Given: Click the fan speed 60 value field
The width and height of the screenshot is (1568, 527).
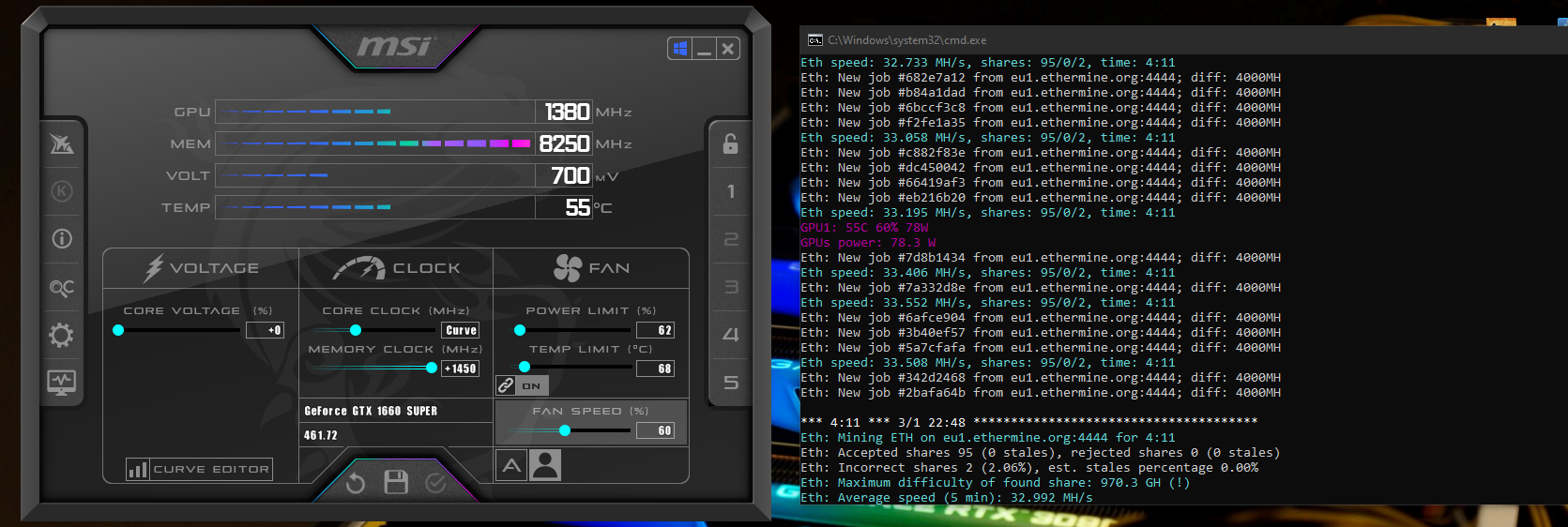Looking at the screenshot, I should 655,430.
